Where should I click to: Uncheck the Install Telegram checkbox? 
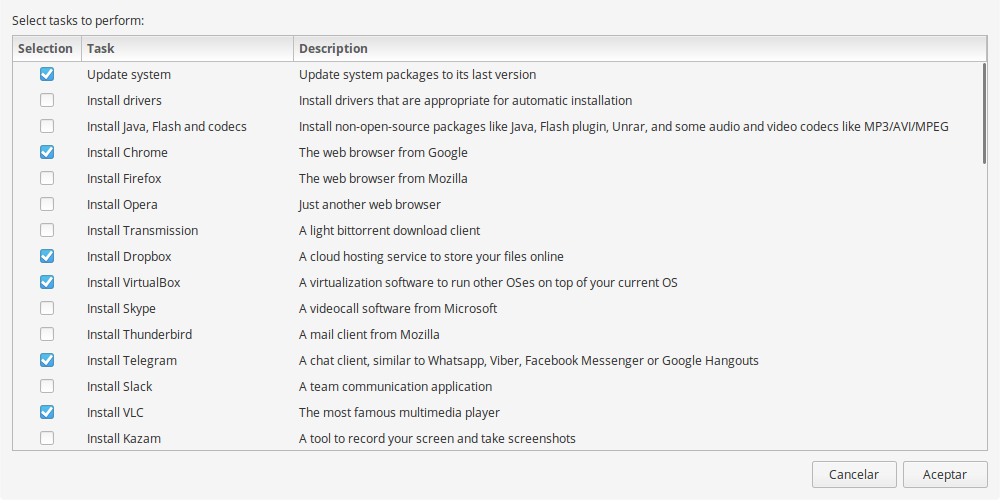click(x=47, y=360)
